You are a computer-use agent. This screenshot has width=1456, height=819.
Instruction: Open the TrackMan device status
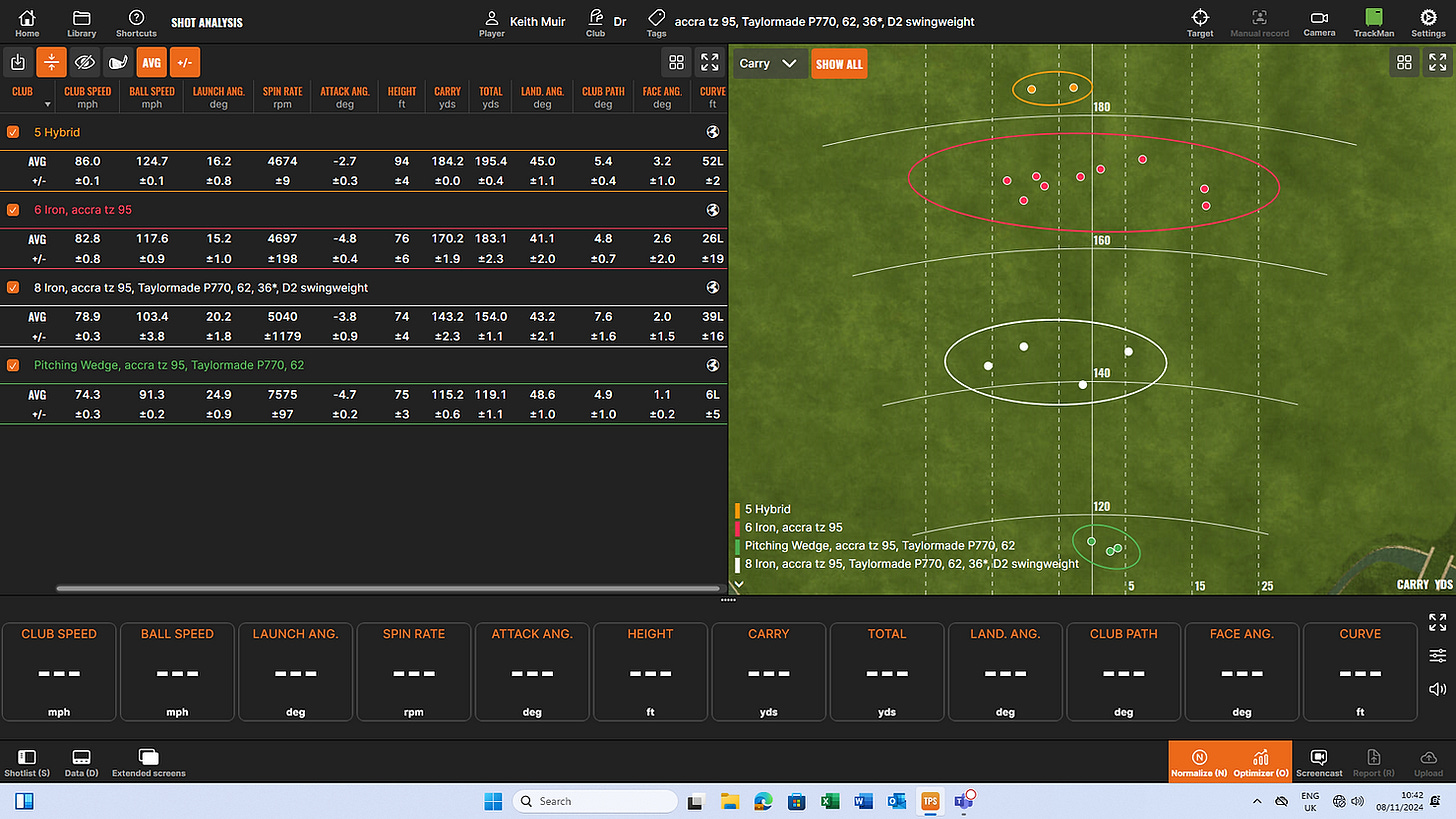(1374, 23)
